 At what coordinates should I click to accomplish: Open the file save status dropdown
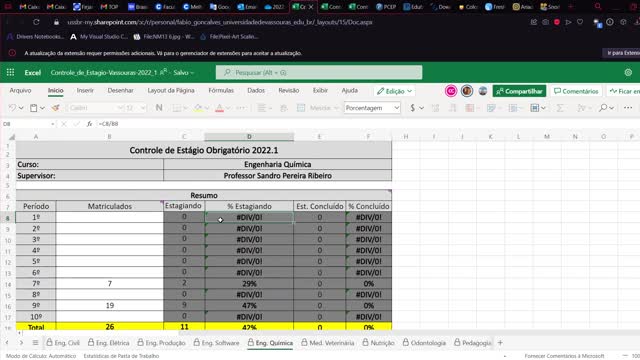coord(184,73)
